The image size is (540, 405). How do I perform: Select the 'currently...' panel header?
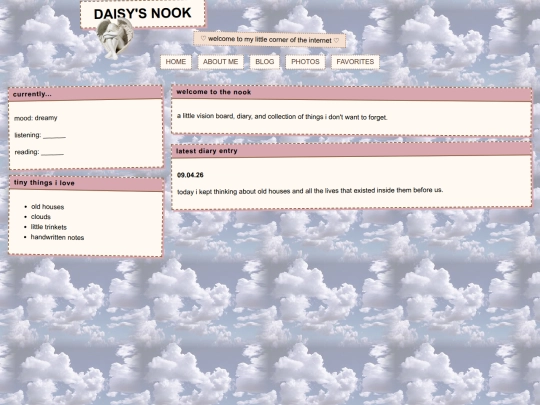pyautogui.click(x=85, y=94)
